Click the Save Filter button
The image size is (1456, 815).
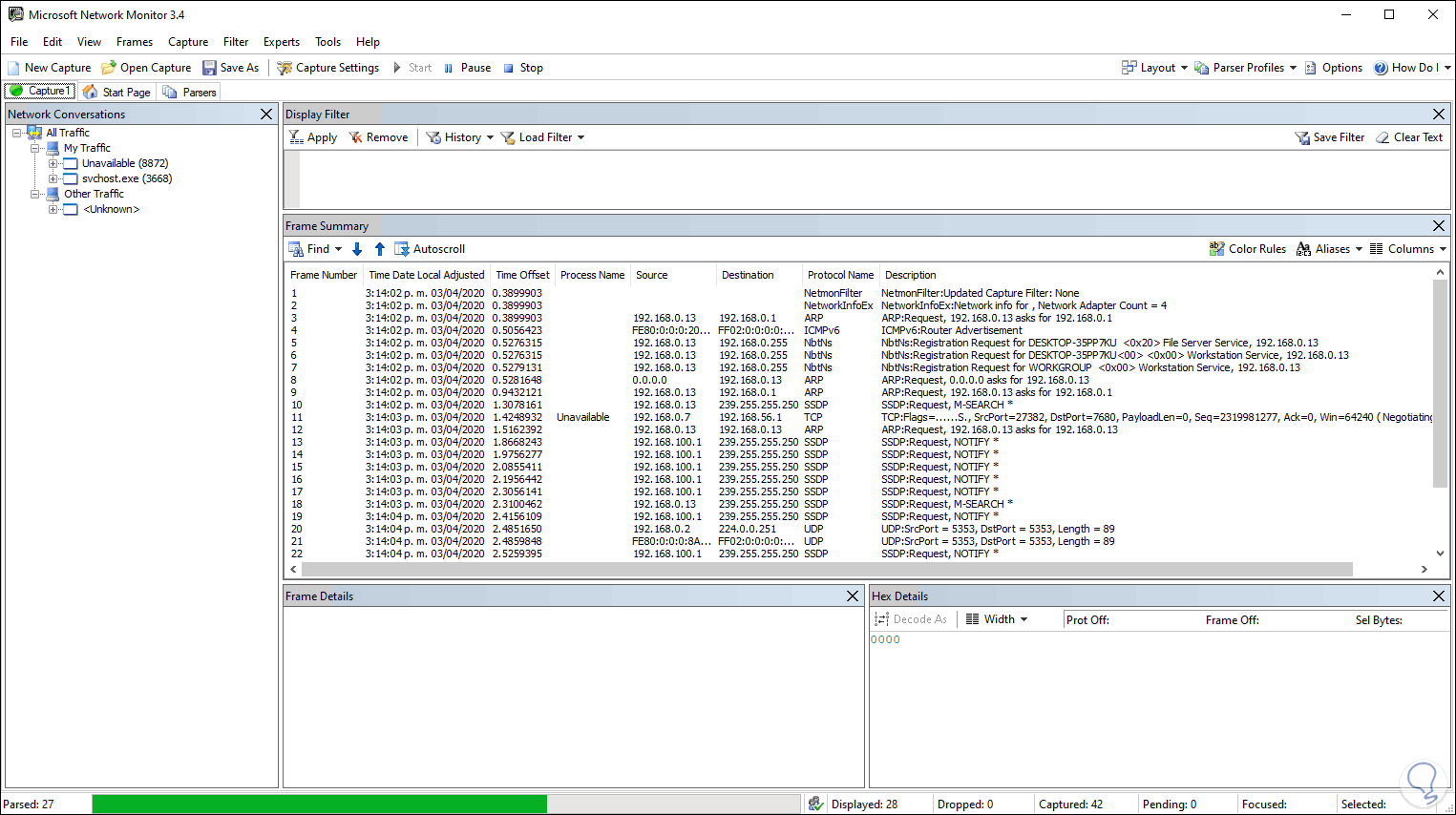click(1330, 137)
